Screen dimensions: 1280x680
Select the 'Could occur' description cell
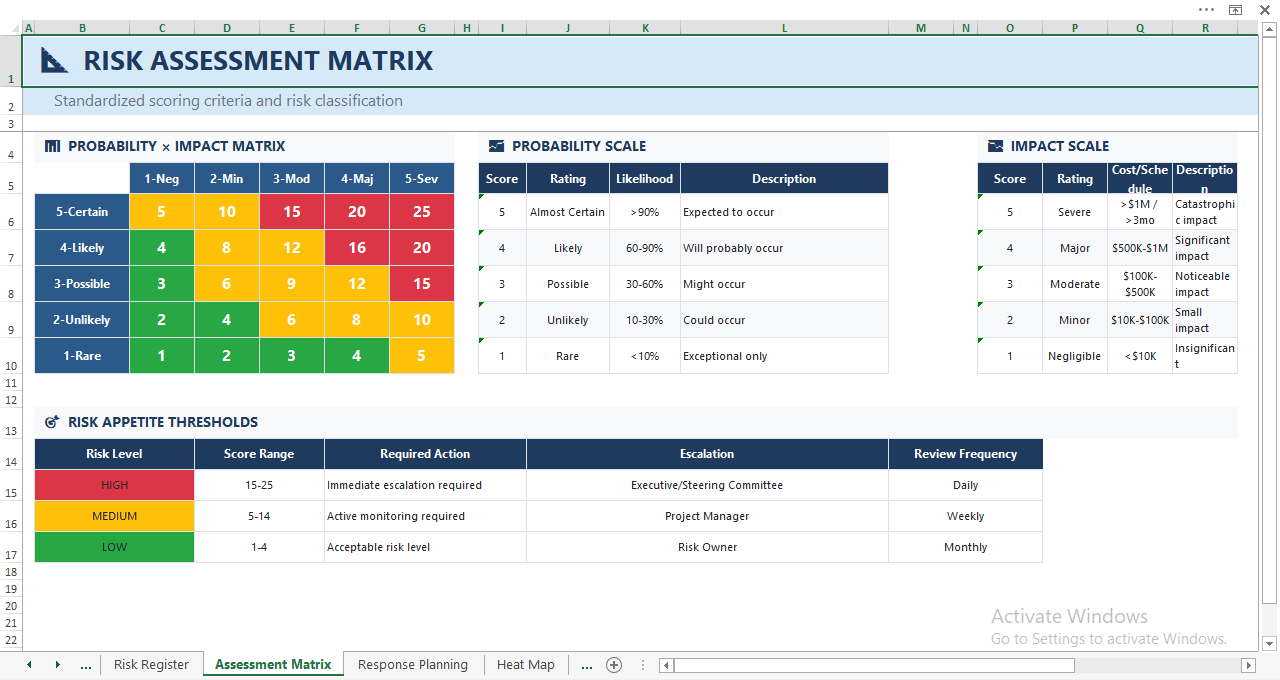tap(784, 320)
